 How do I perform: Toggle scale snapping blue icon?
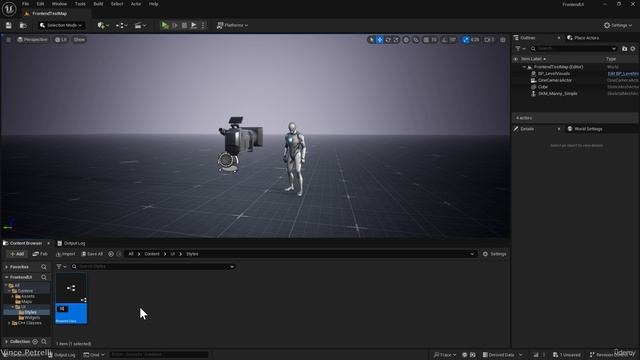(466, 40)
